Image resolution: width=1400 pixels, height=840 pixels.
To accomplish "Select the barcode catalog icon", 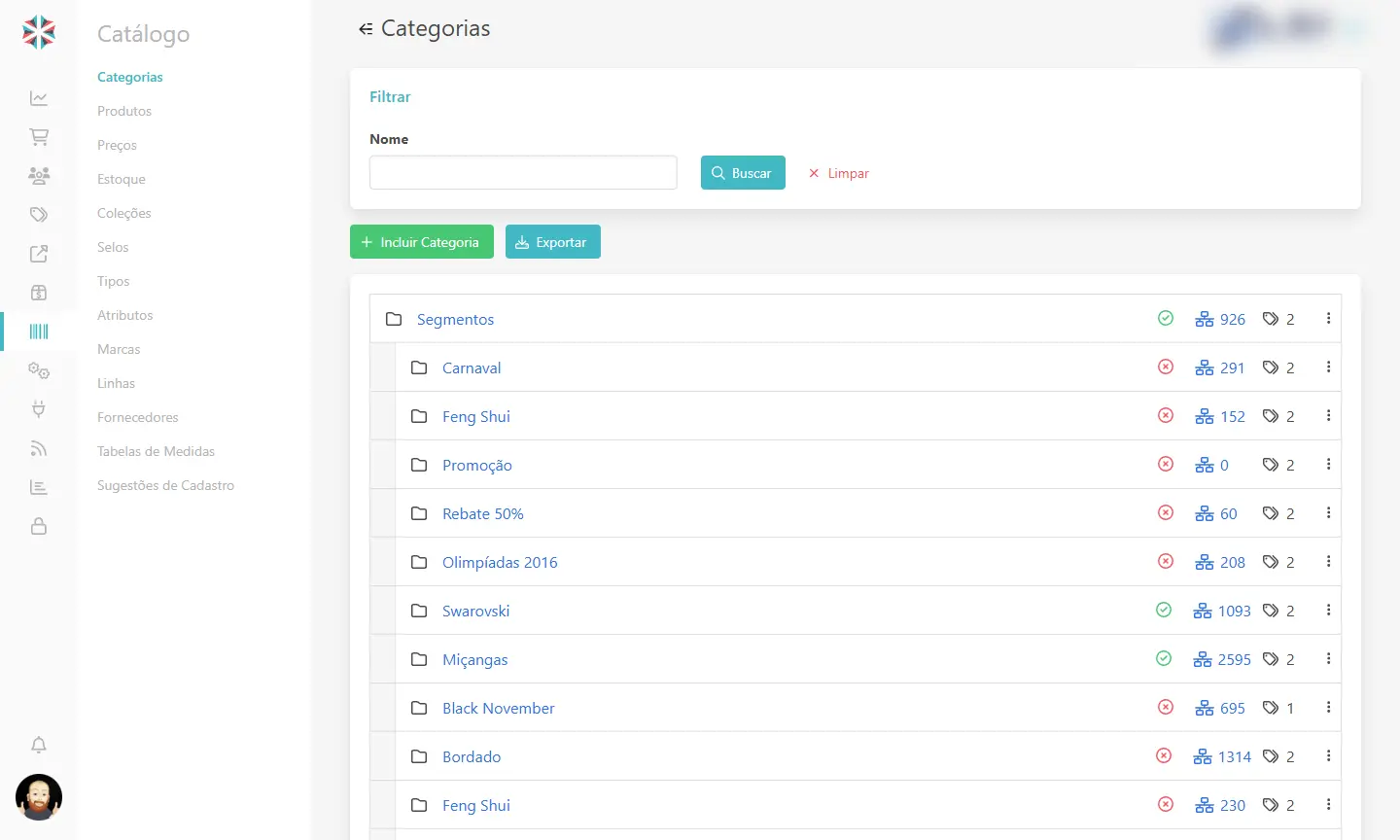I will 38,332.
